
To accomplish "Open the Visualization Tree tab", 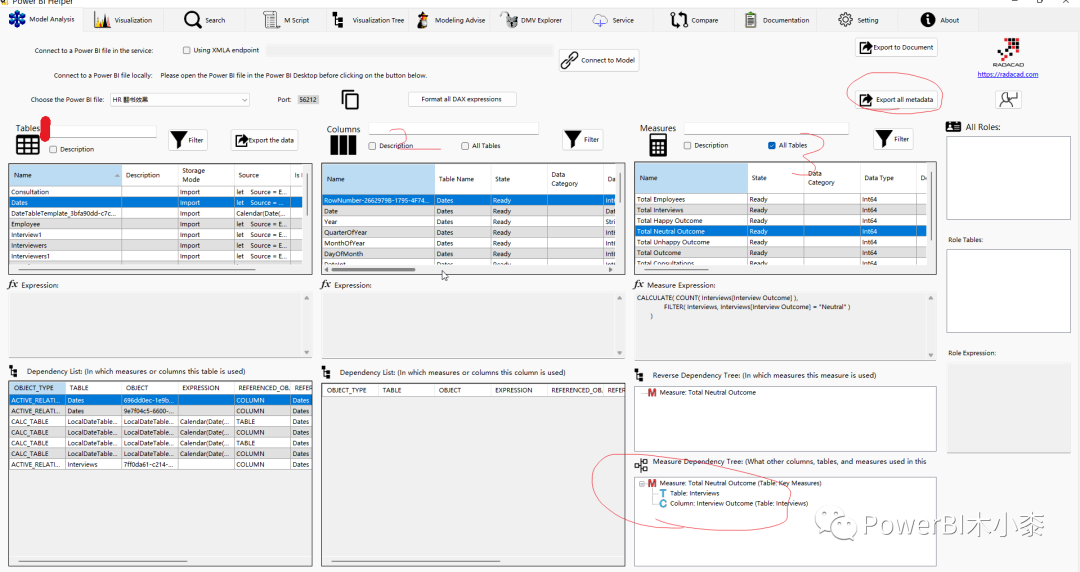I will coord(368,20).
